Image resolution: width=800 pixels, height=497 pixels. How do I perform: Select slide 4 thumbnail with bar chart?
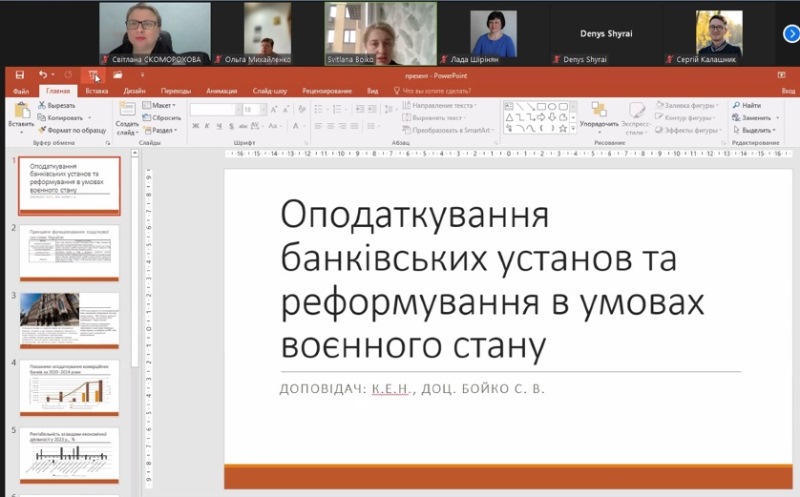[69, 388]
